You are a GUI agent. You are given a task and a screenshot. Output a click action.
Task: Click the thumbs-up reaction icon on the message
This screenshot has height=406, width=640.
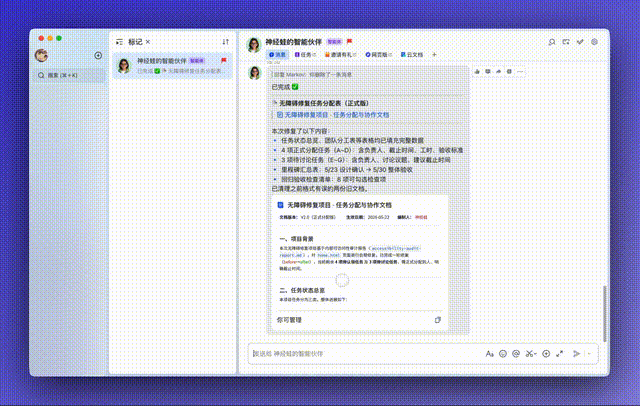point(477,71)
